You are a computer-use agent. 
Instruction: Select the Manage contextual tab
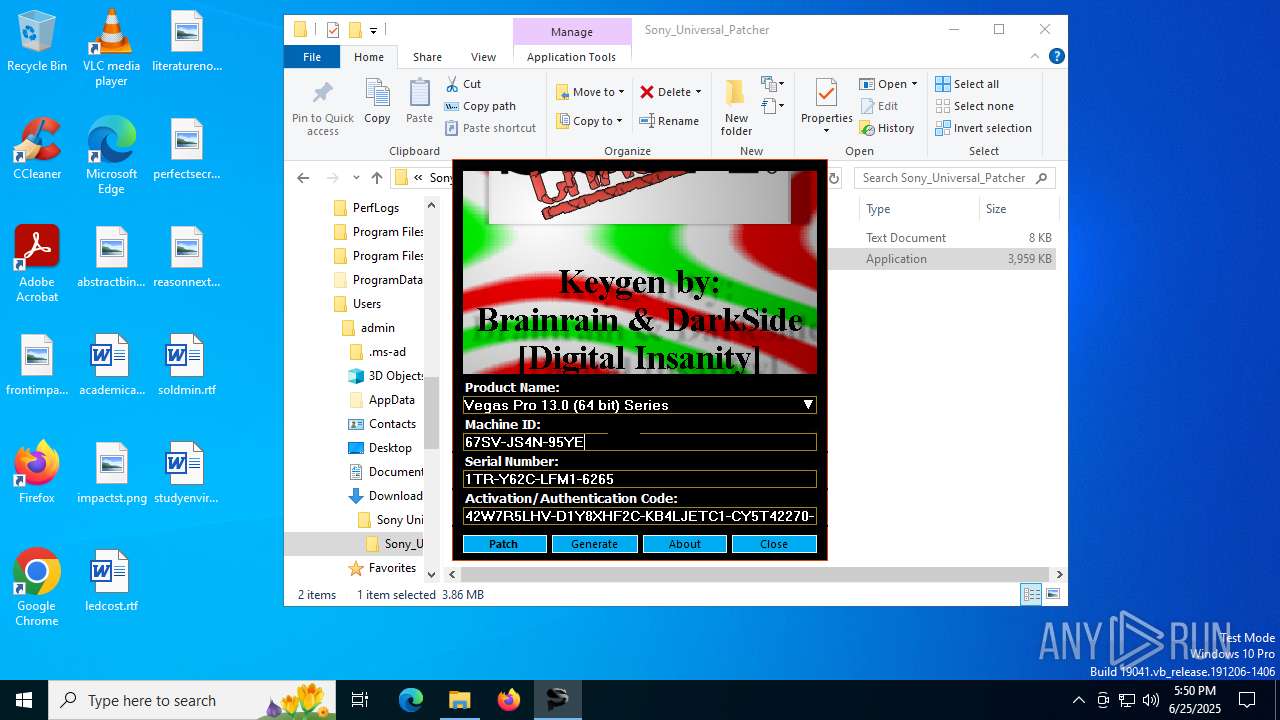572,32
